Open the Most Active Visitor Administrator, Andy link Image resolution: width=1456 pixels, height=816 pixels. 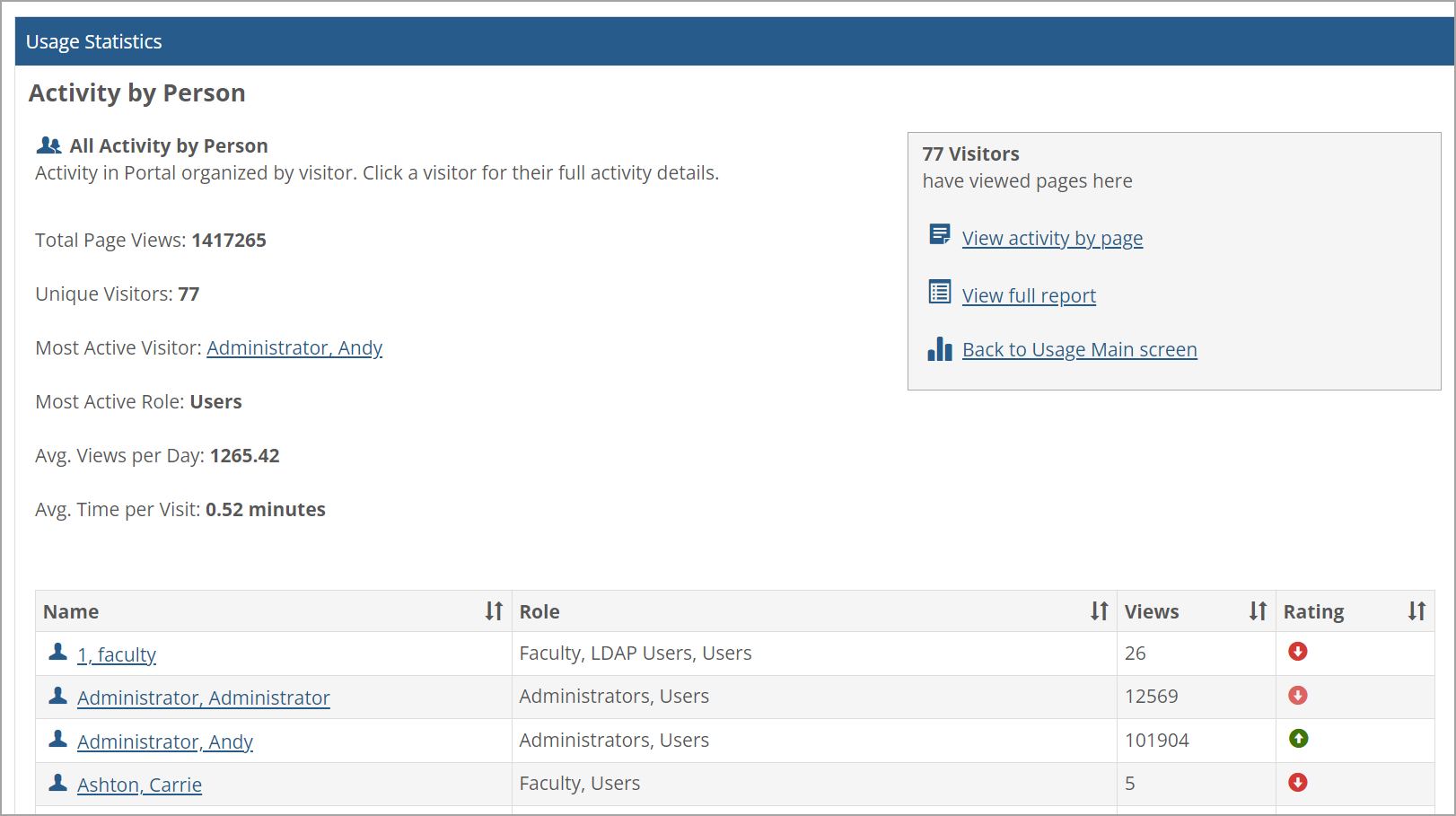294,347
